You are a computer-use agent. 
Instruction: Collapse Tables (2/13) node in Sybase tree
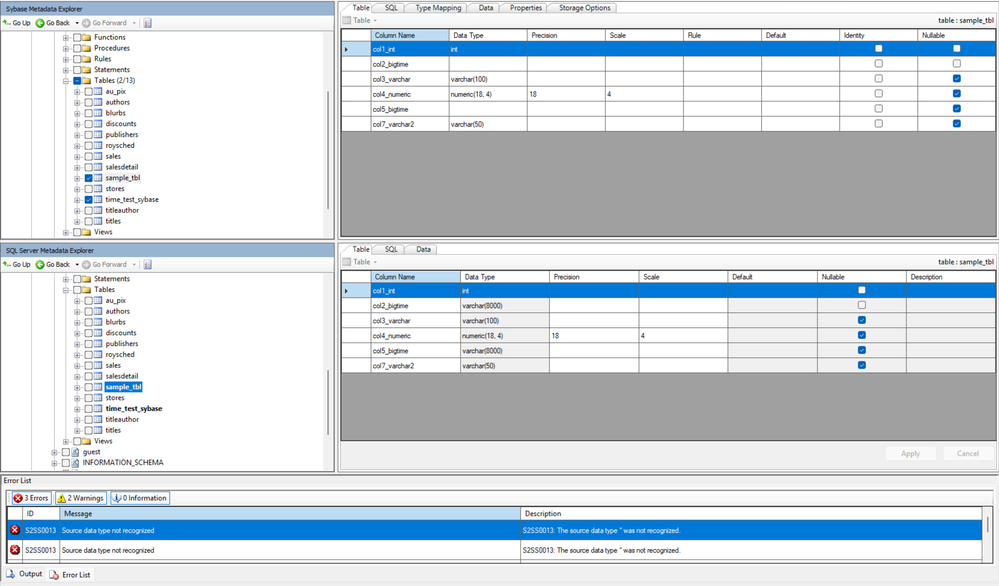pyautogui.click(x=66, y=82)
